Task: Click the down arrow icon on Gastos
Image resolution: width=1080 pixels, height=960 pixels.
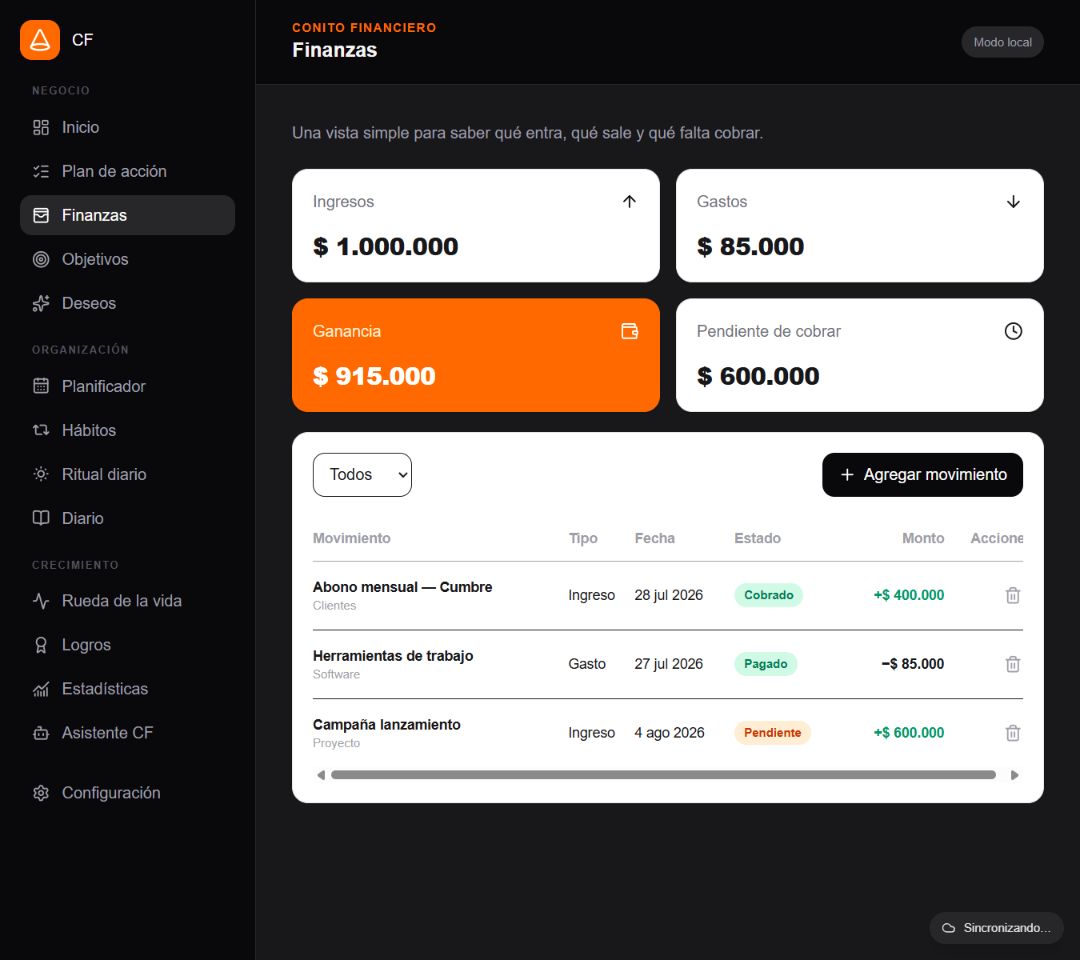Action: (1012, 202)
